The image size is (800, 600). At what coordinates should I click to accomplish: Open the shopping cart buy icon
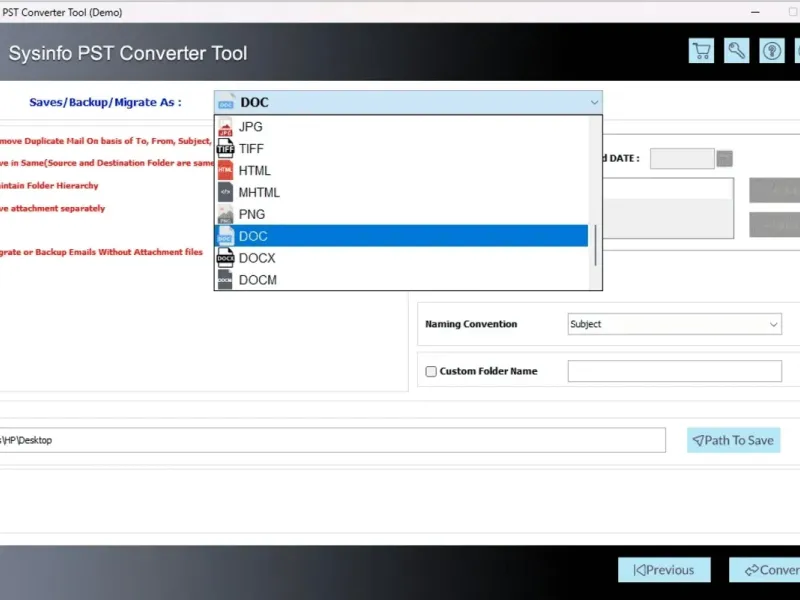(701, 51)
